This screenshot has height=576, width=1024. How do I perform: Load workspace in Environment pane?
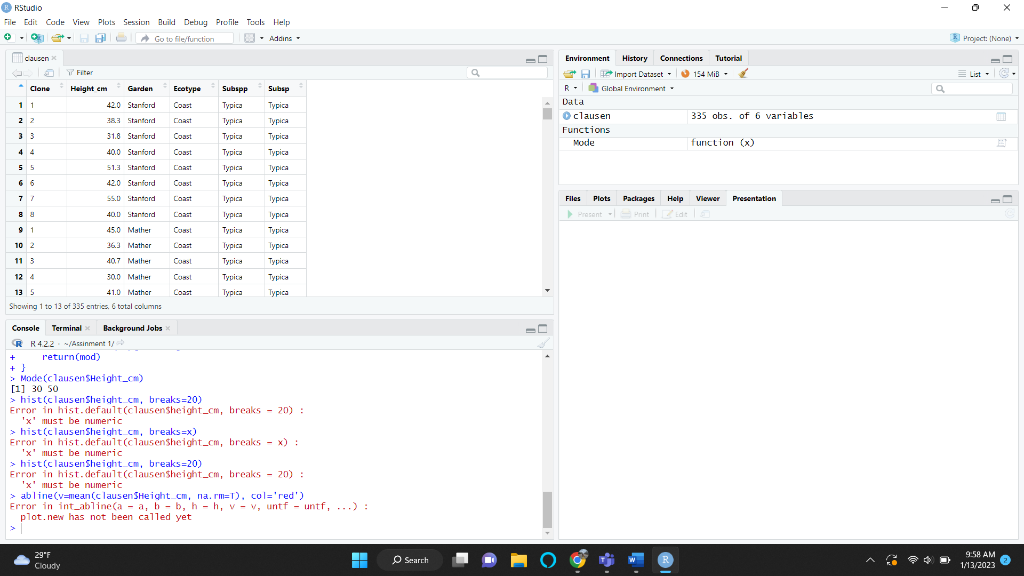(x=570, y=74)
